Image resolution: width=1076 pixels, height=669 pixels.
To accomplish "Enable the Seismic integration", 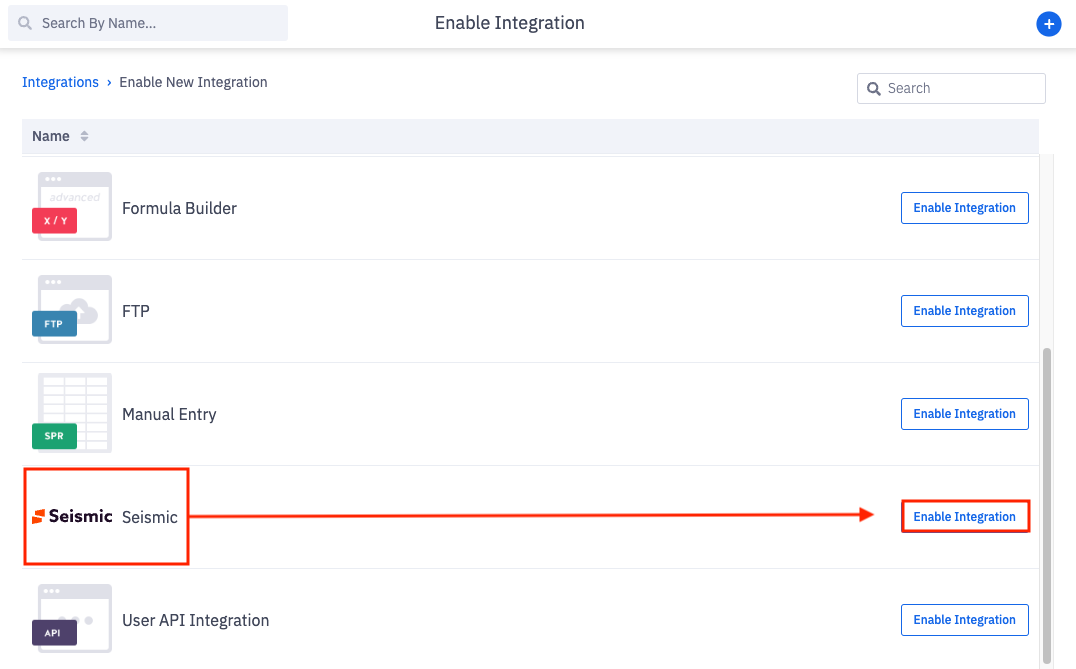I will 964,516.
